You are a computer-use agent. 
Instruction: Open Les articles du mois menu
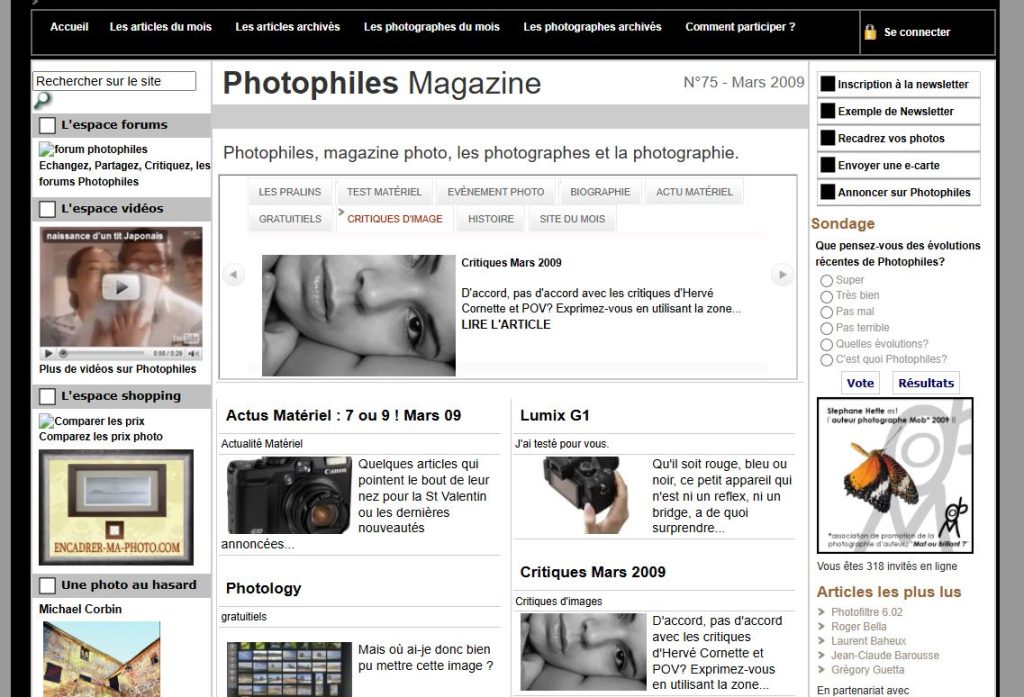click(161, 27)
